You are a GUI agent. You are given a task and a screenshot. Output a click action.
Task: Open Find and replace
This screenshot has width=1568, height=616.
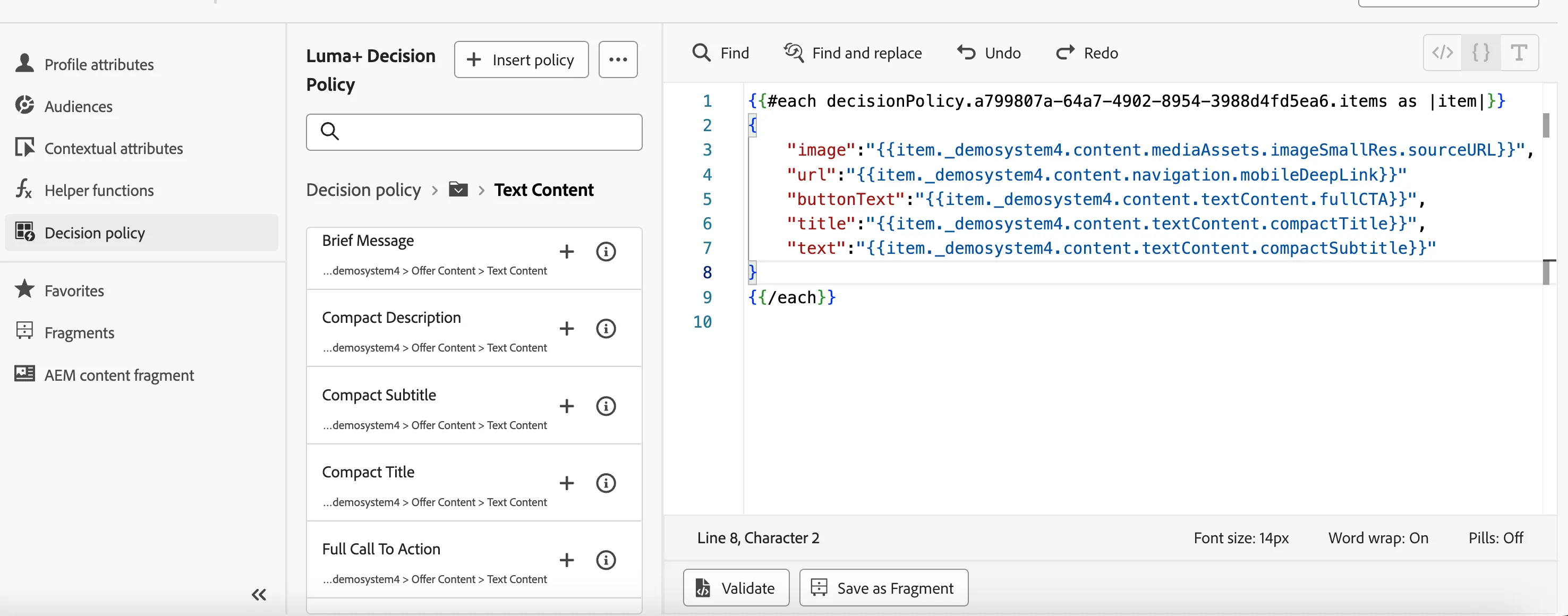(x=853, y=53)
